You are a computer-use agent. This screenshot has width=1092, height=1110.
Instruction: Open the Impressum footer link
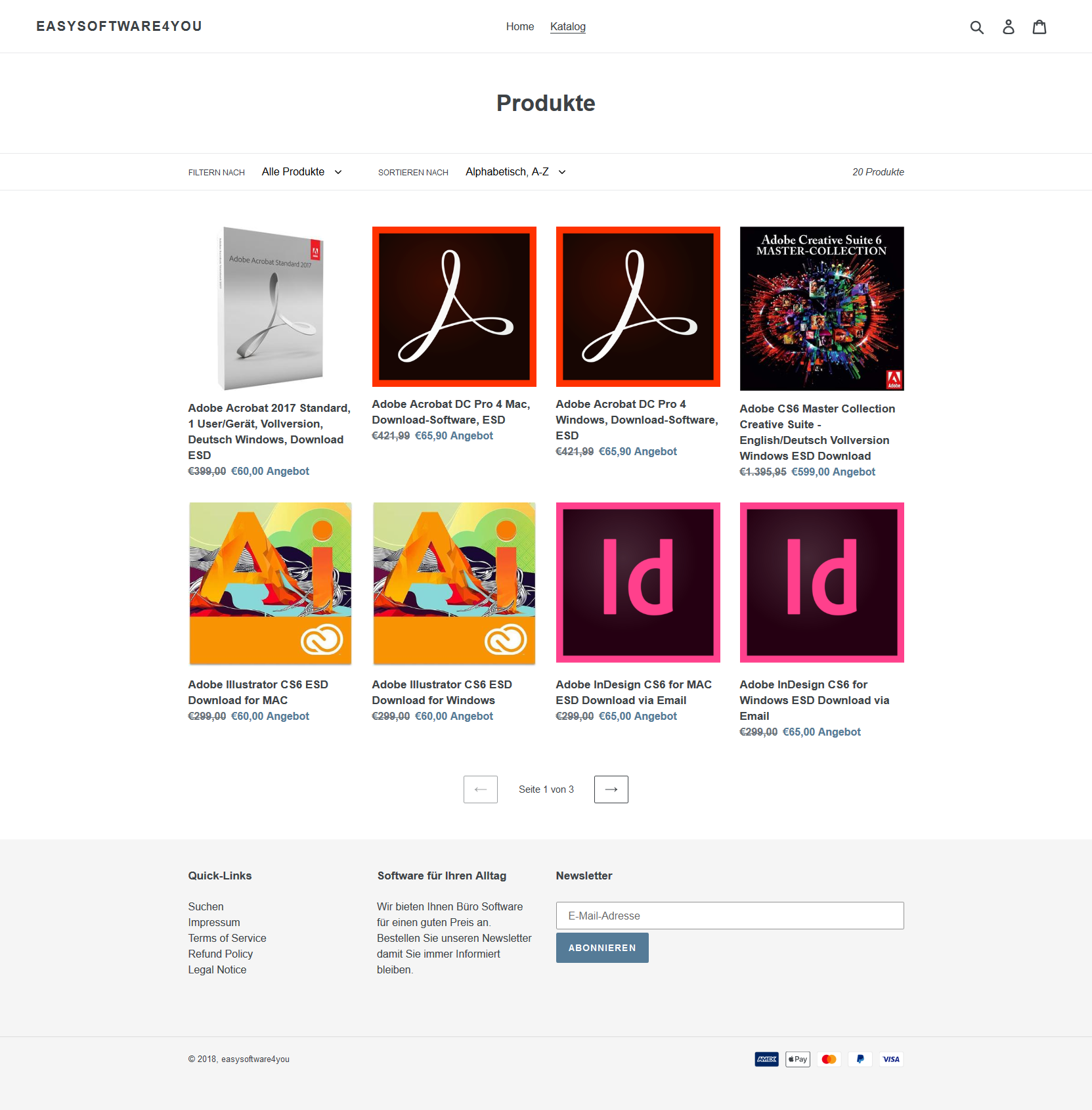[214, 923]
